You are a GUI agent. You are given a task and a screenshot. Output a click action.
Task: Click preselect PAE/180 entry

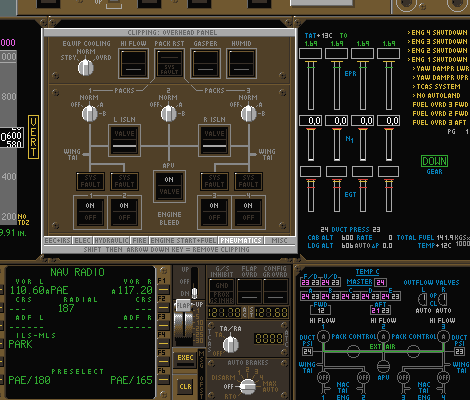click(29, 380)
